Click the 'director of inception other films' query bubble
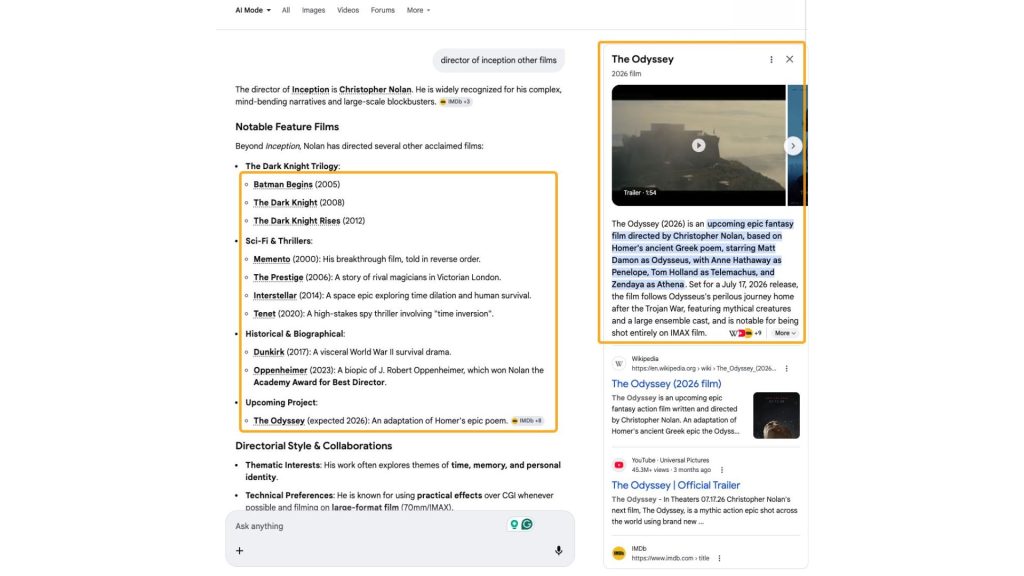1024x576 pixels. click(498, 60)
